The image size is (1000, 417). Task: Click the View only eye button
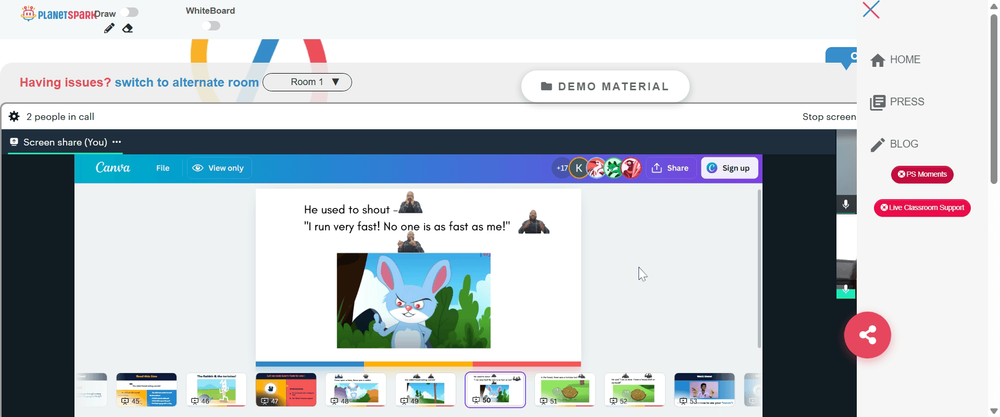(219, 168)
